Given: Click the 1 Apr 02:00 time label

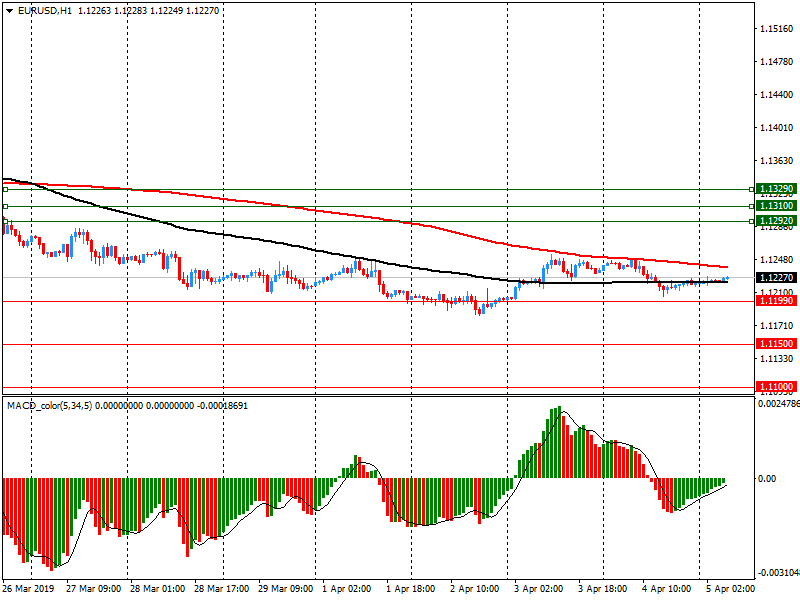Looking at the screenshot, I should click(347, 590).
